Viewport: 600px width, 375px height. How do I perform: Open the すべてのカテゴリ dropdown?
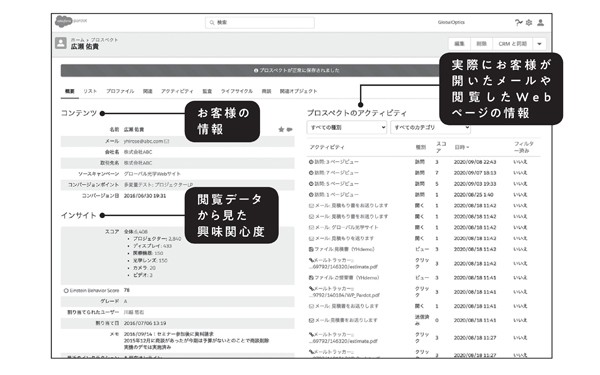[430, 127]
